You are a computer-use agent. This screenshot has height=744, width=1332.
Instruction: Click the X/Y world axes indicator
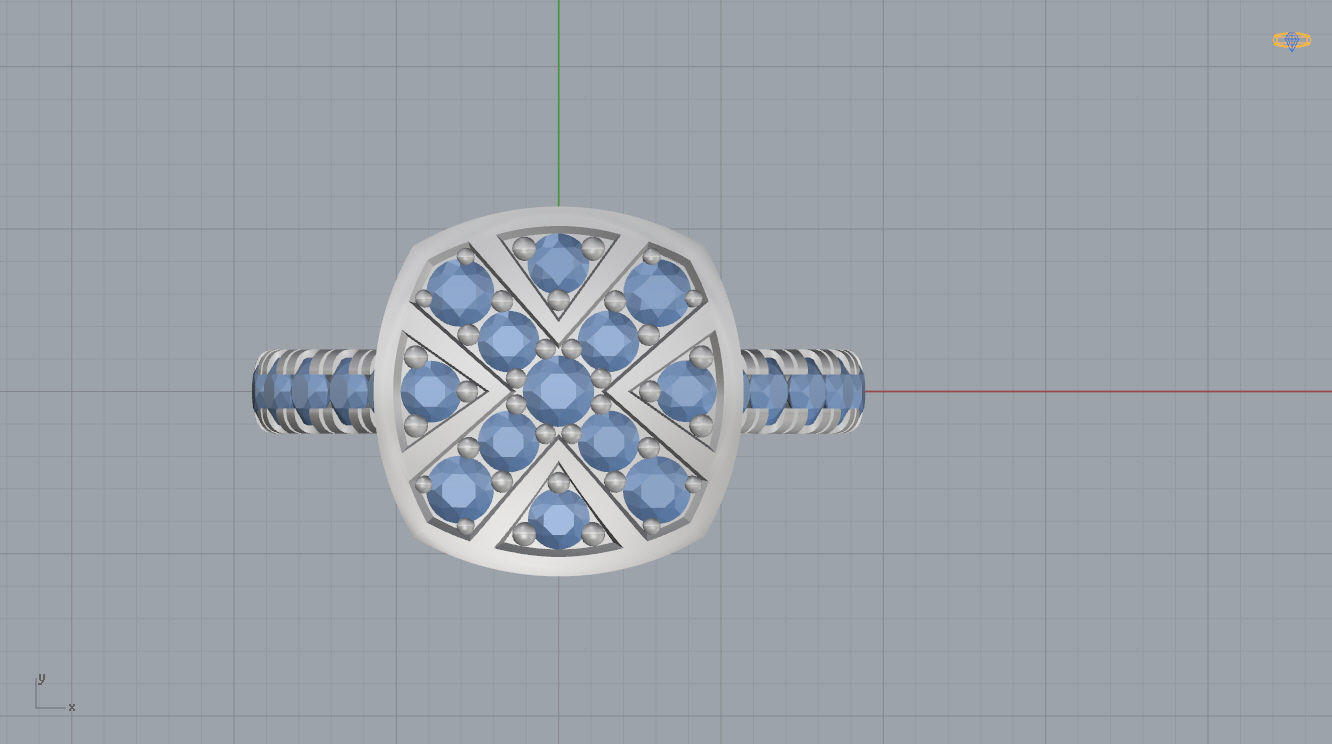pyautogui.click(x=55, y=693)
